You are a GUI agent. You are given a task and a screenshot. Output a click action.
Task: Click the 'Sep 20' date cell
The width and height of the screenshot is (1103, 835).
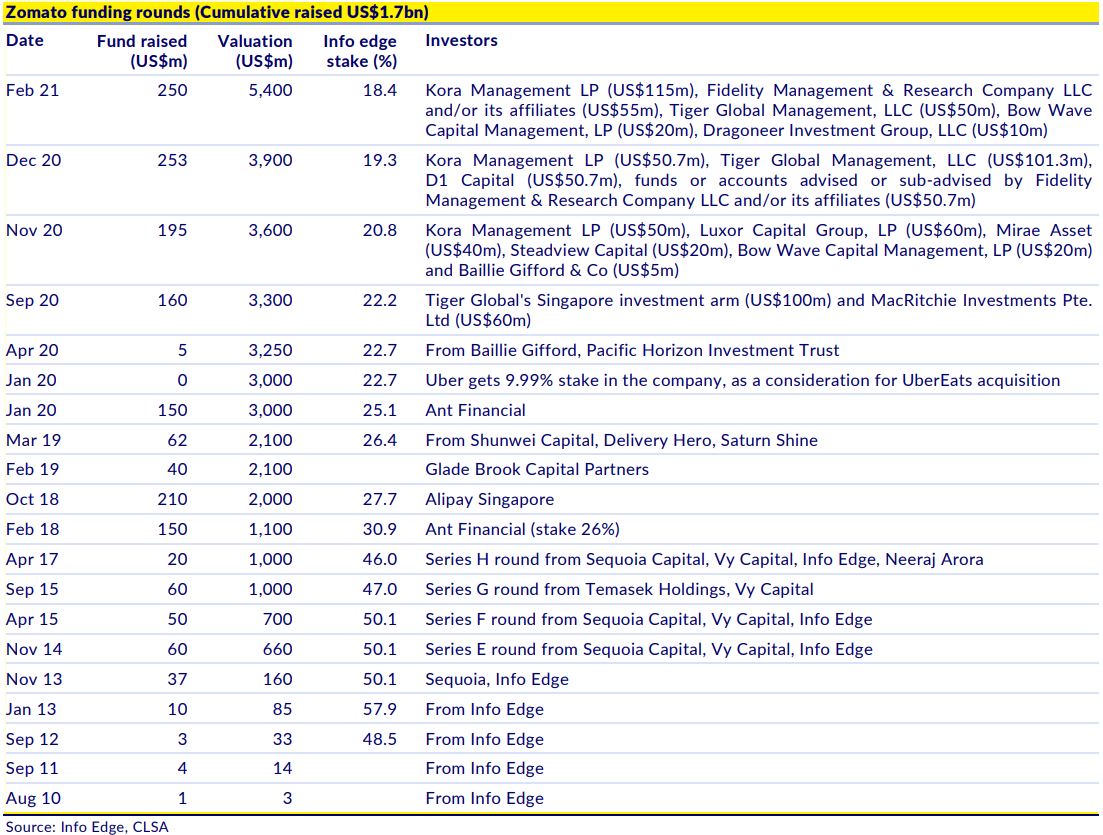coord(32,300)
